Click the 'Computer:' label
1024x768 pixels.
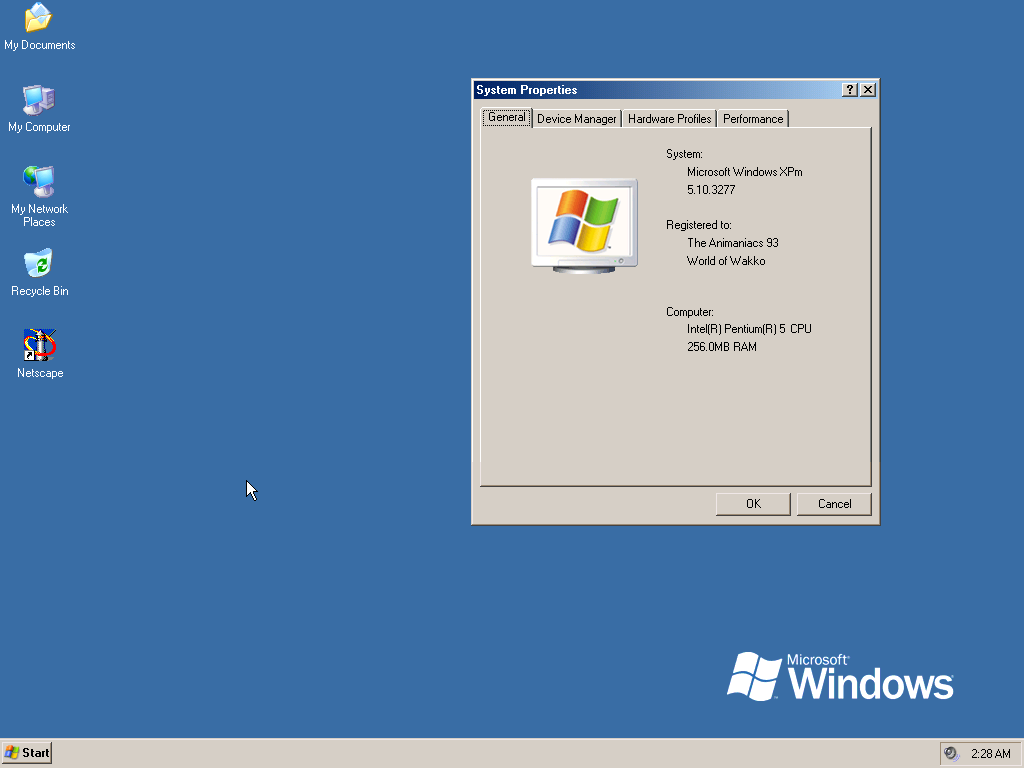(690, 312)
